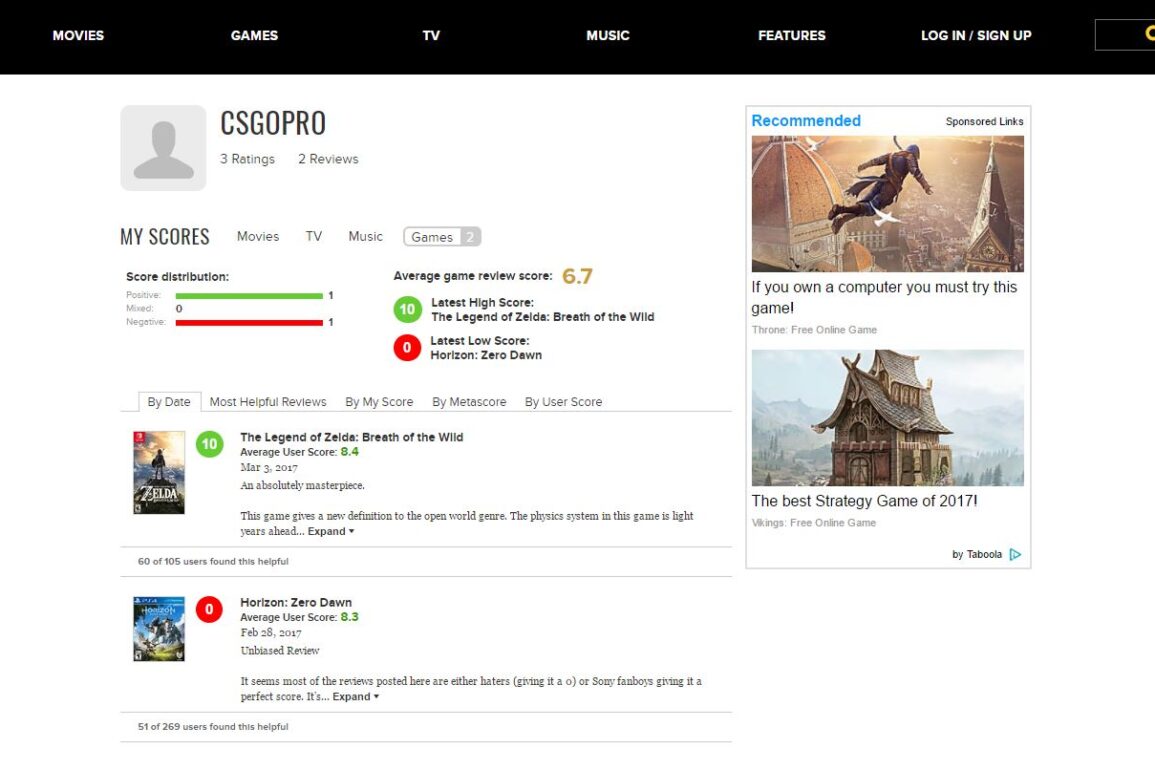The image size is (1155, 770).
Task: Switch My Scores to Music
Action: (365, 237)
